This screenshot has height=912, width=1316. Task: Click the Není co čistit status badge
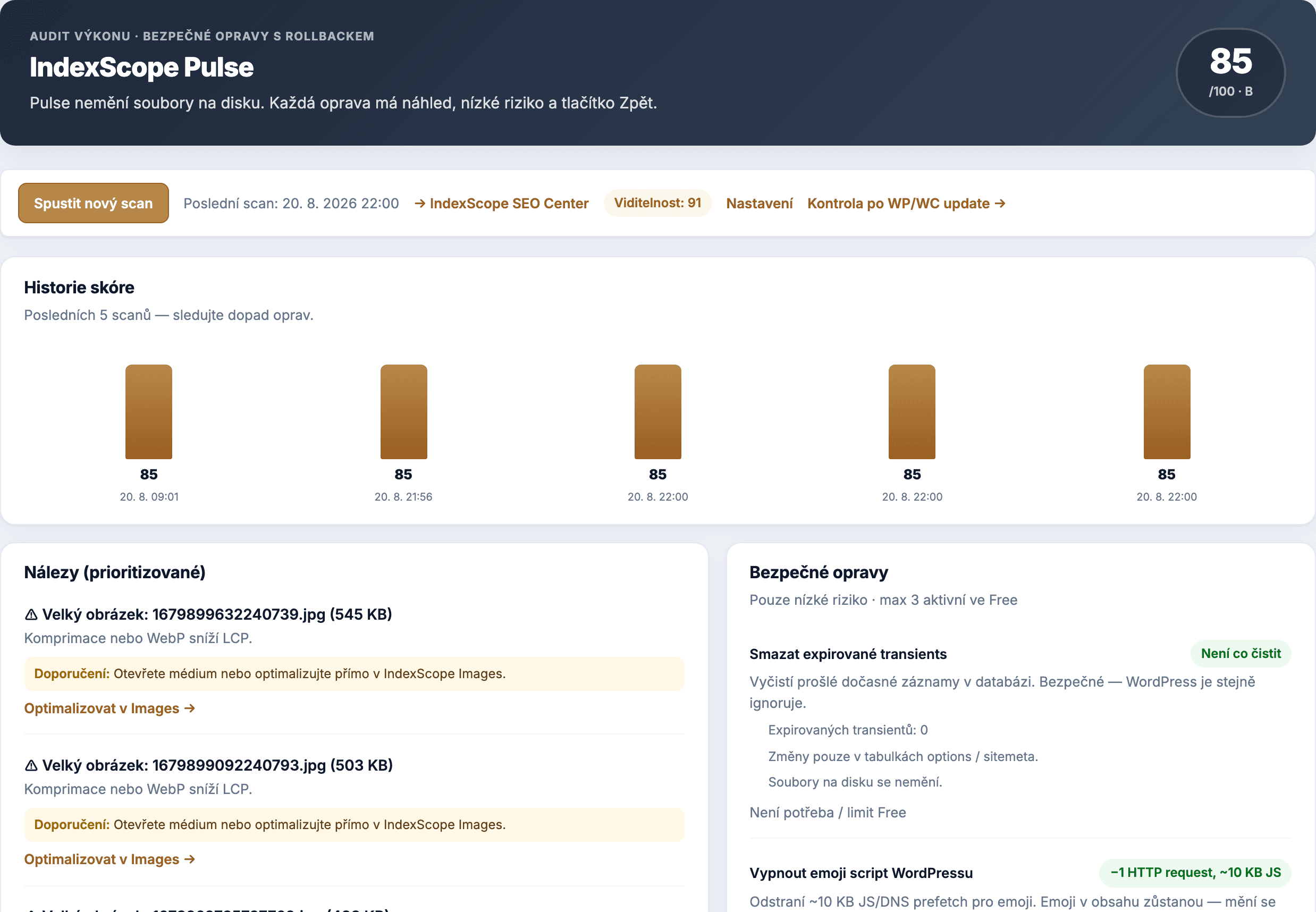(x=1241, y=654)
